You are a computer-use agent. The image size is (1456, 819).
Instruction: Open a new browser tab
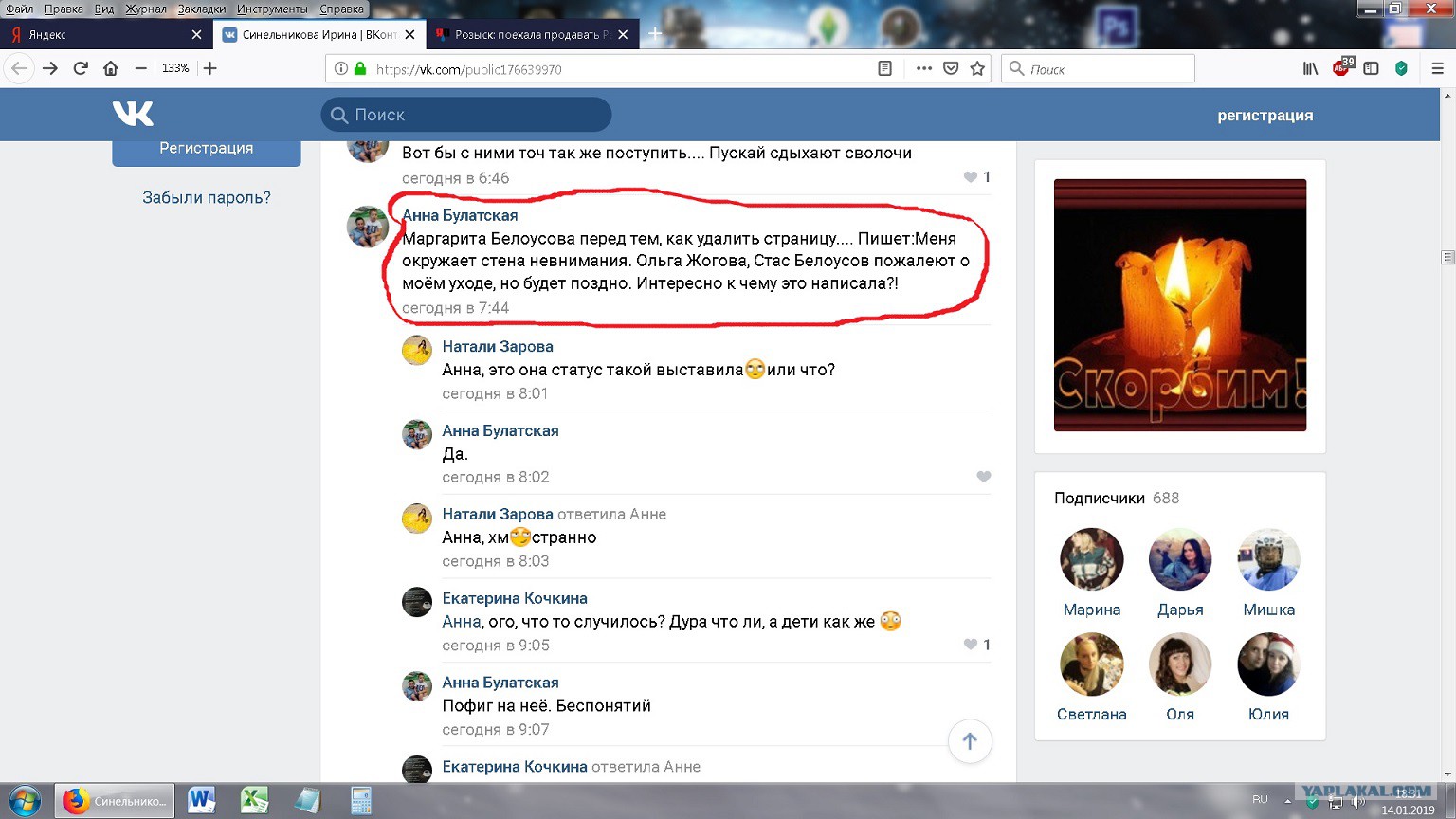pos(654,34)
